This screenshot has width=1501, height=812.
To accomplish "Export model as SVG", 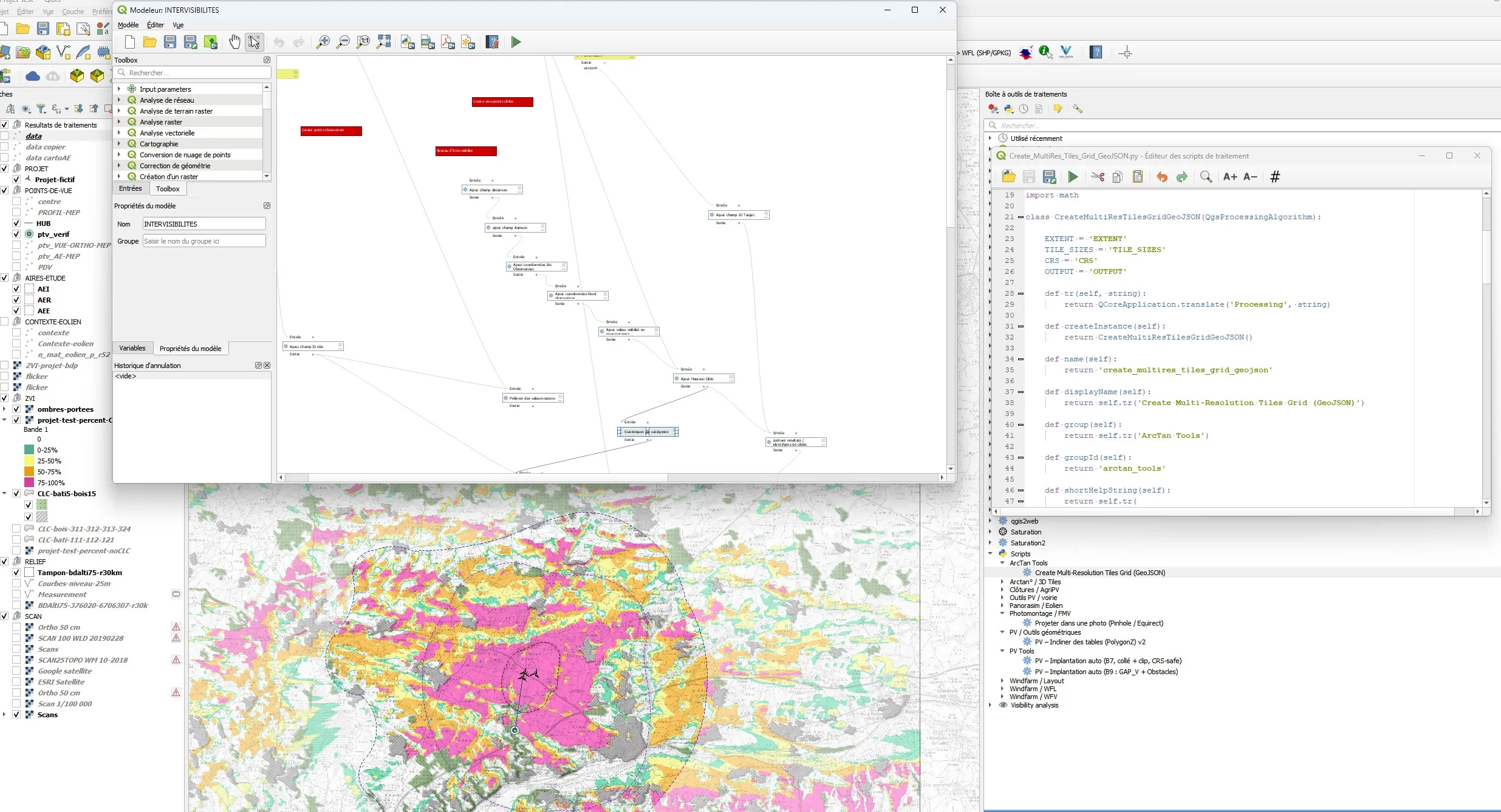I will [468, 42].
